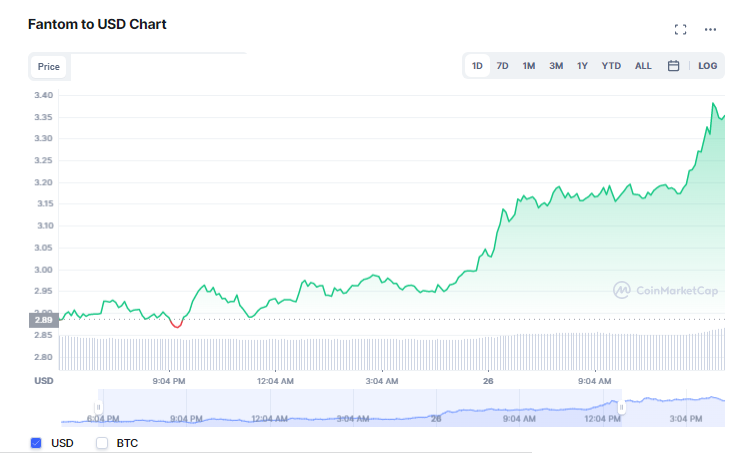Click the Fantom to USD Chart heading
This screenshot has width=743, height=459.
[x=97, y=24]
